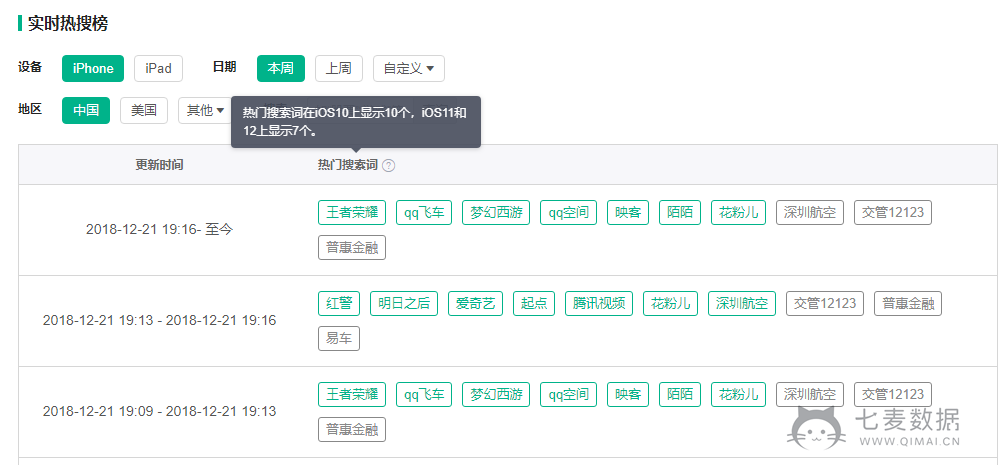Click 普惠金融 in the 19:13-19:16 row
1001x465 pixels.
(908, 303)
